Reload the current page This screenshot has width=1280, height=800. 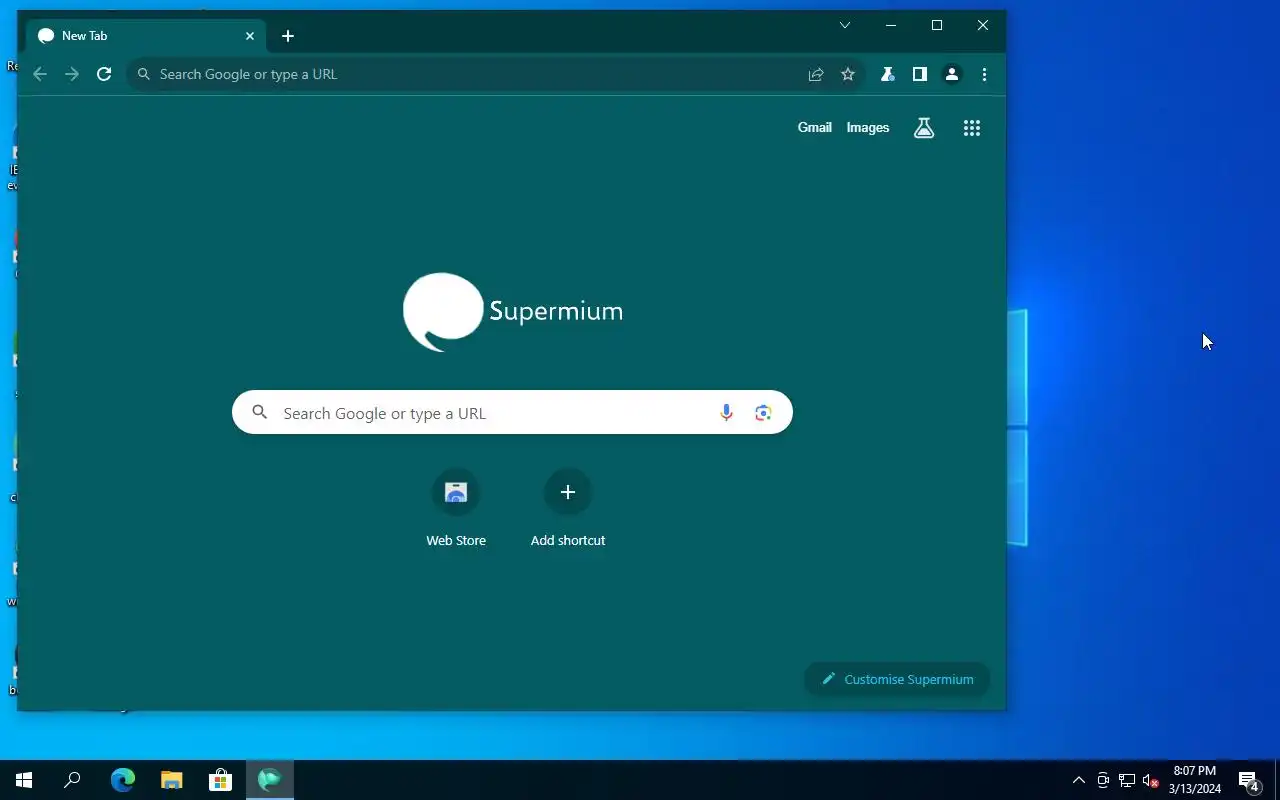[x=104, y=74]
